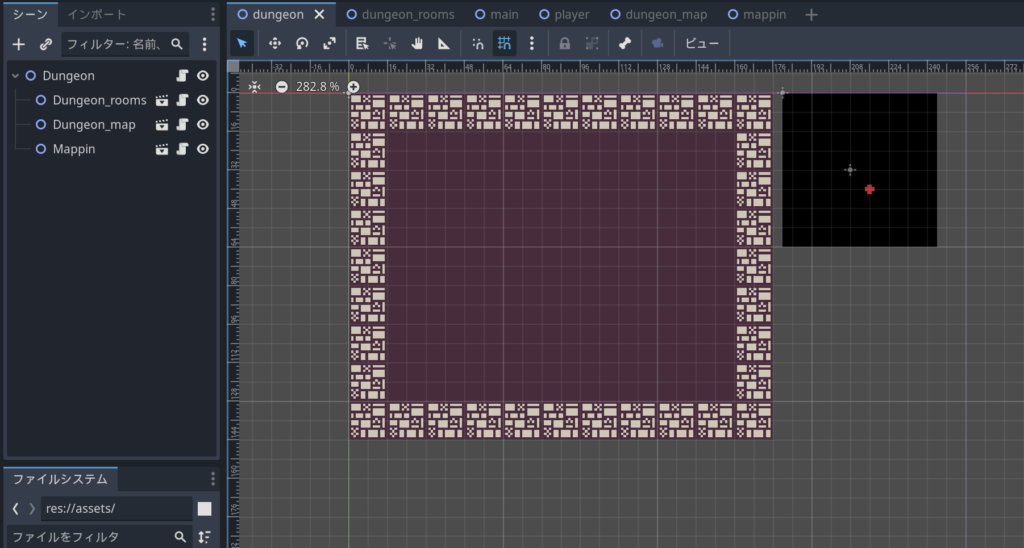
Task: Click the bone skeleton options icon
Action: (624, 44)
